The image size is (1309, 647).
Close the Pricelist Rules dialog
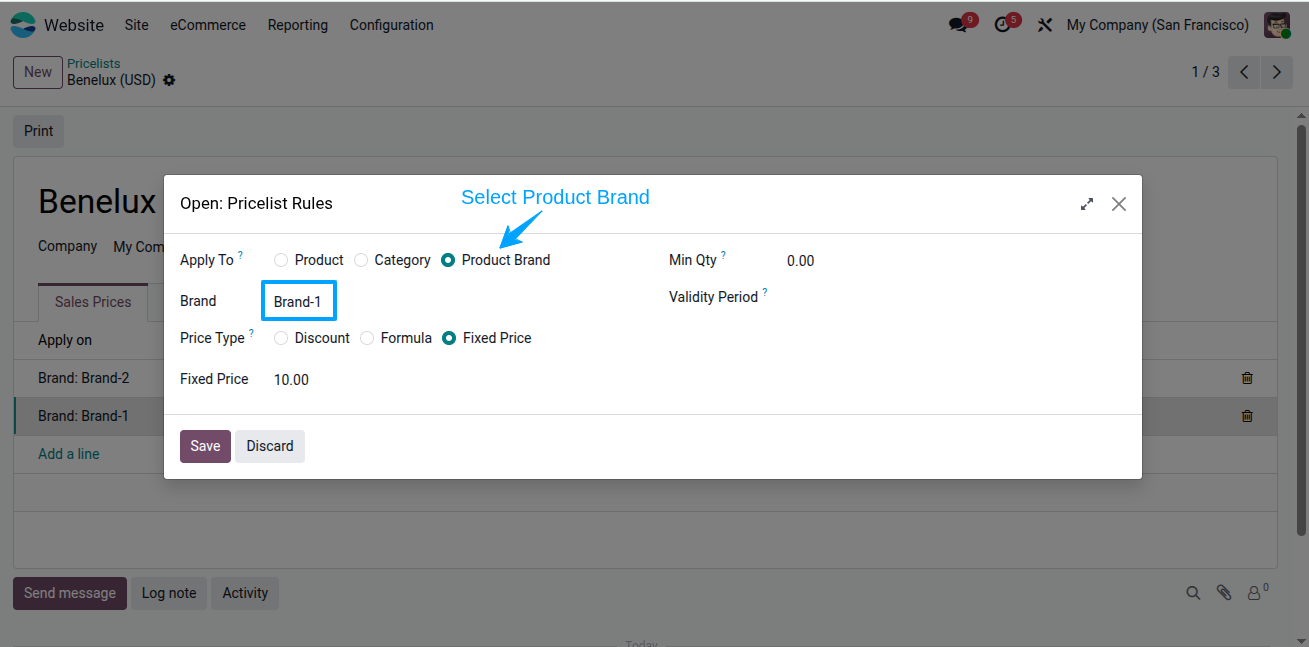click(1119, 204)
